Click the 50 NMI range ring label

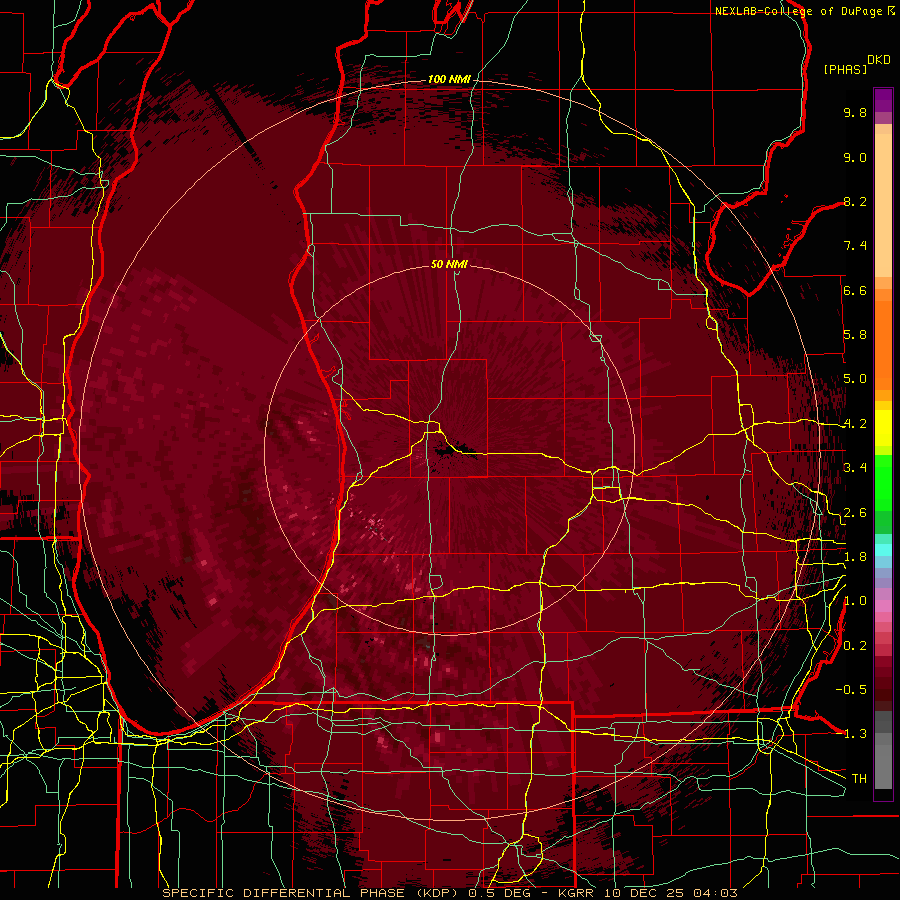click(x=449, y=264)
